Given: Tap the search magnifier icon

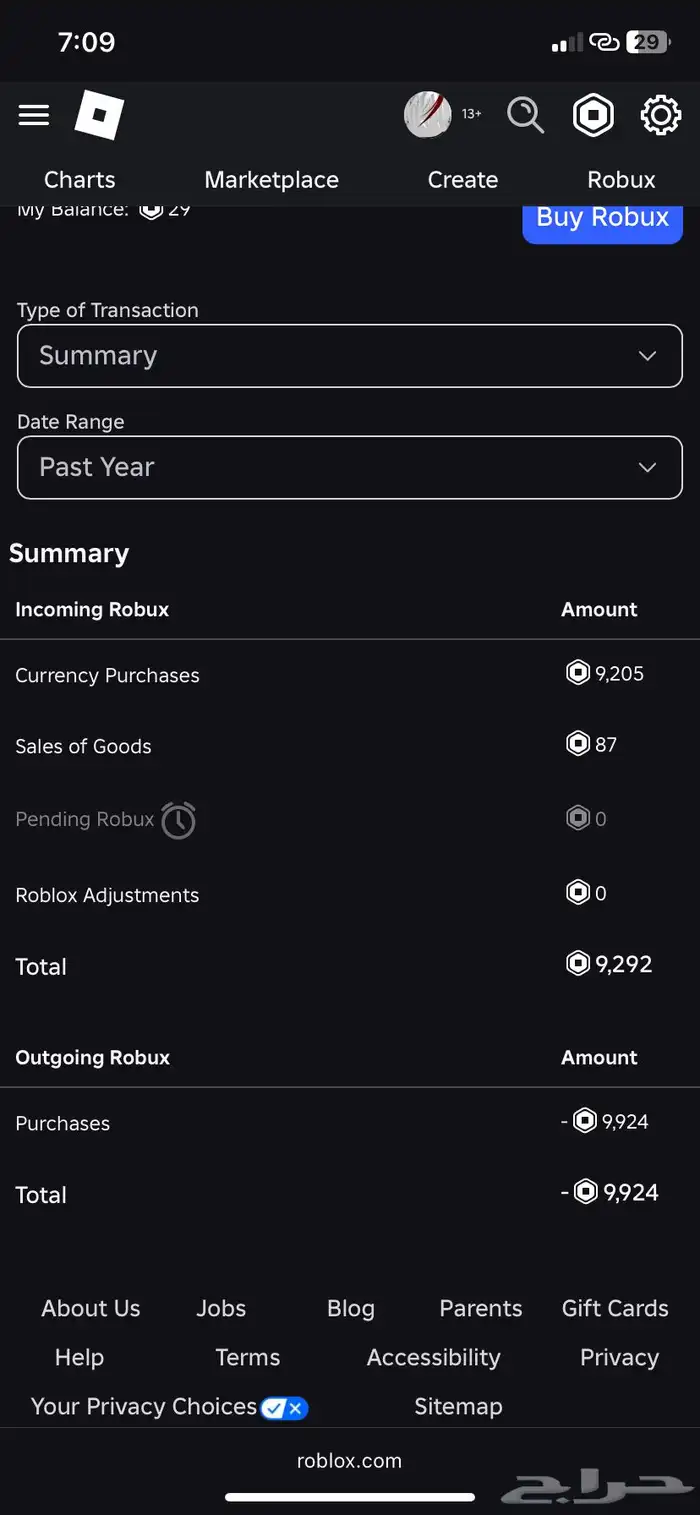Looking at the screenshot, I should 525,115.
